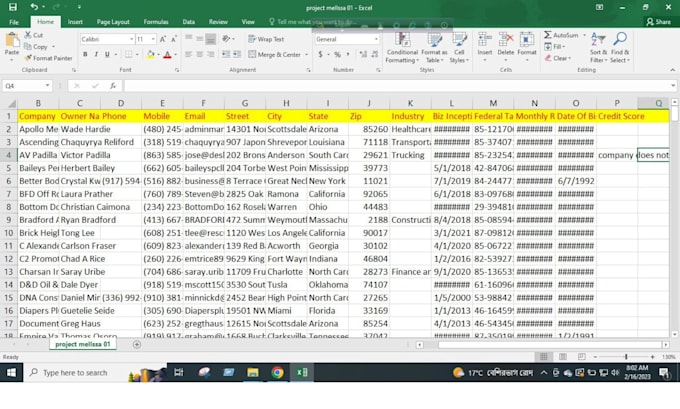Click the Delete cells icon
The width and height of the screenshot is (680, 409).
pyautogui.click(x=506, y=40)
